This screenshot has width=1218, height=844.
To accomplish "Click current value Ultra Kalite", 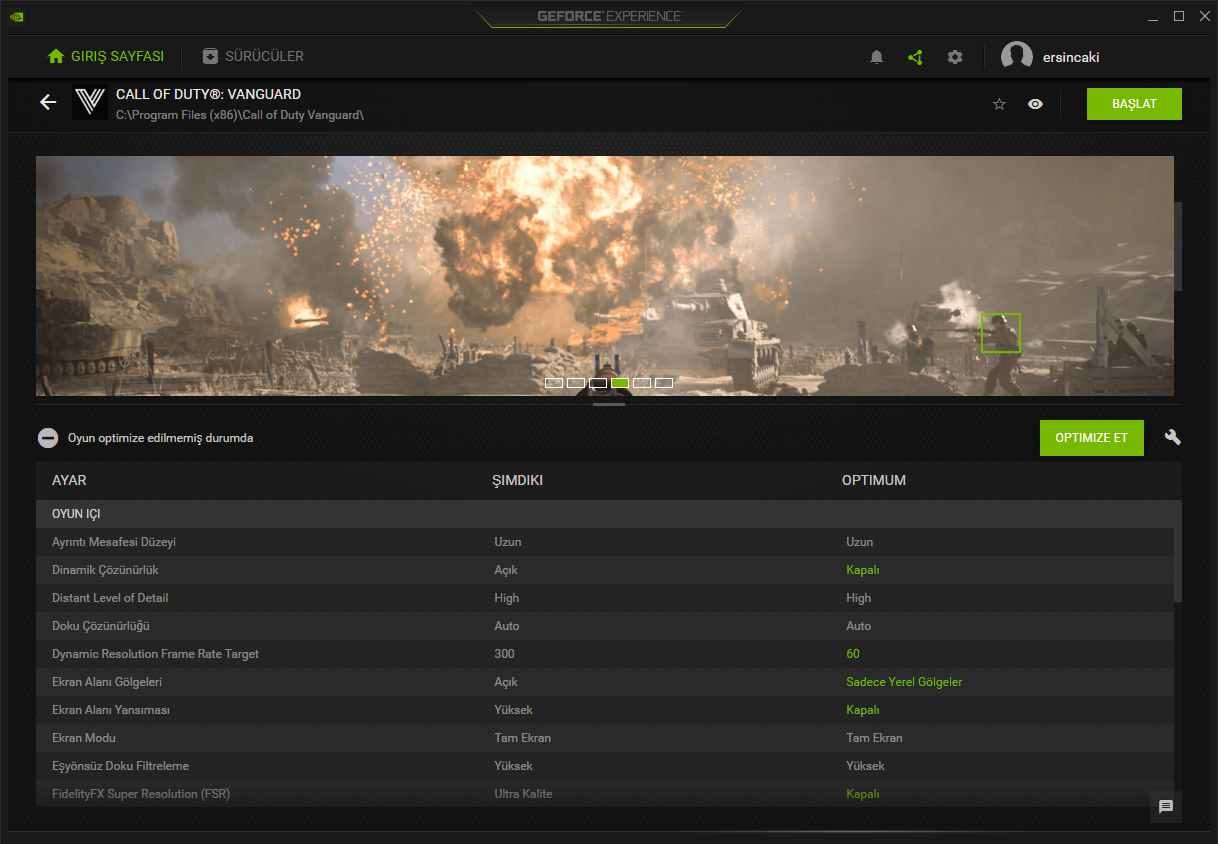I will pos(523,794).
